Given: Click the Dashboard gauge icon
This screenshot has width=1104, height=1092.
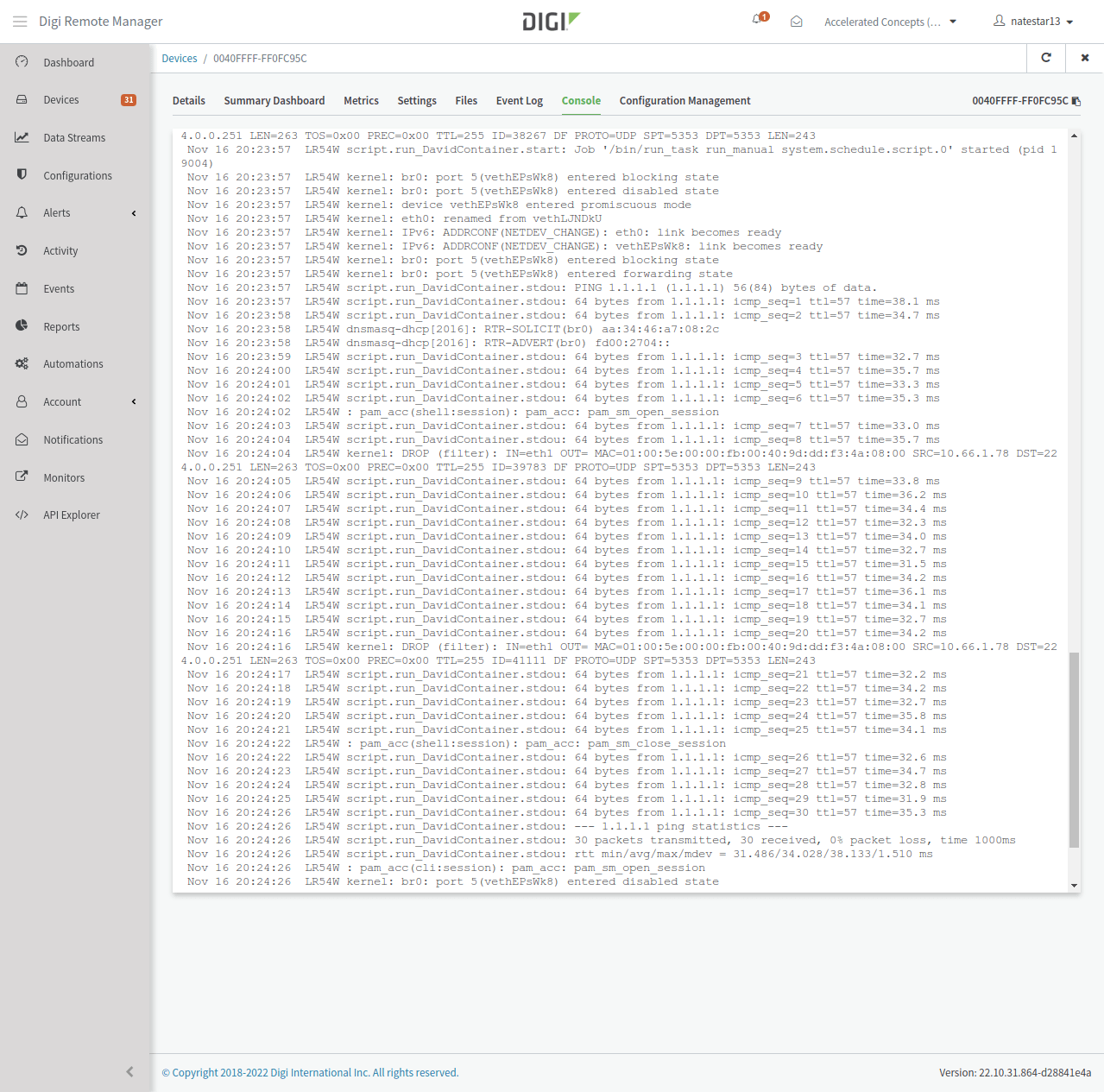Looking at the screenshot, I should pos(22,62).
